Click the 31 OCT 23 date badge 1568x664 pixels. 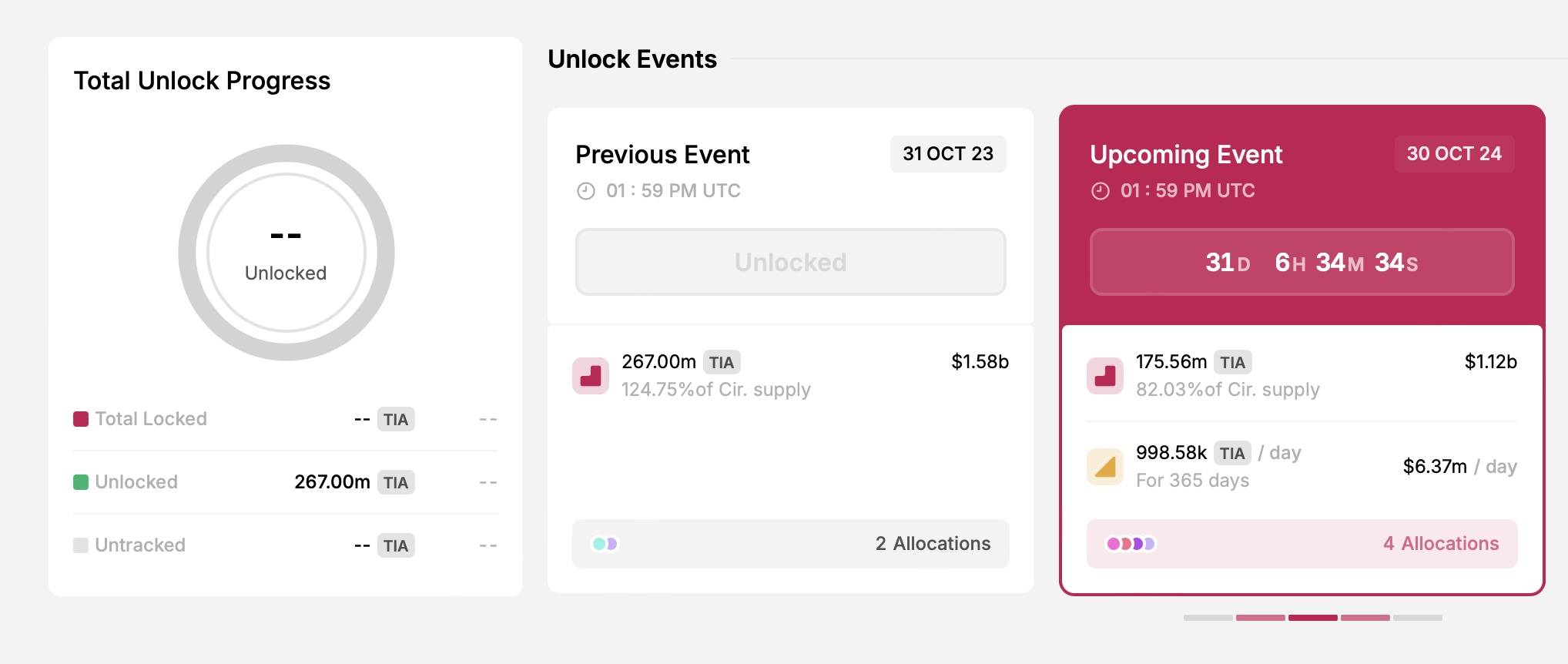tap(948, 154)
